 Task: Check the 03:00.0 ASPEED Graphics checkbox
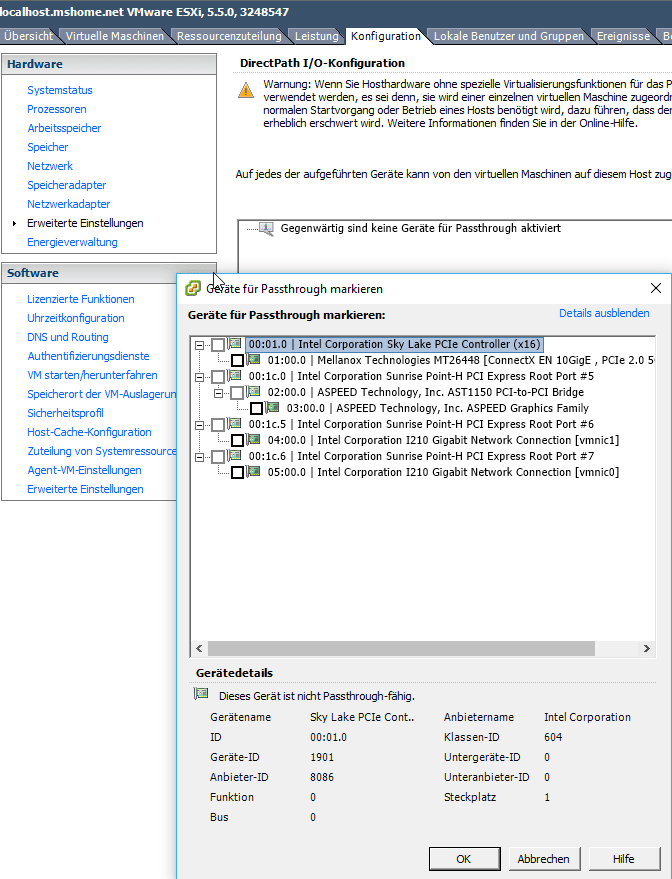point(257,409)
